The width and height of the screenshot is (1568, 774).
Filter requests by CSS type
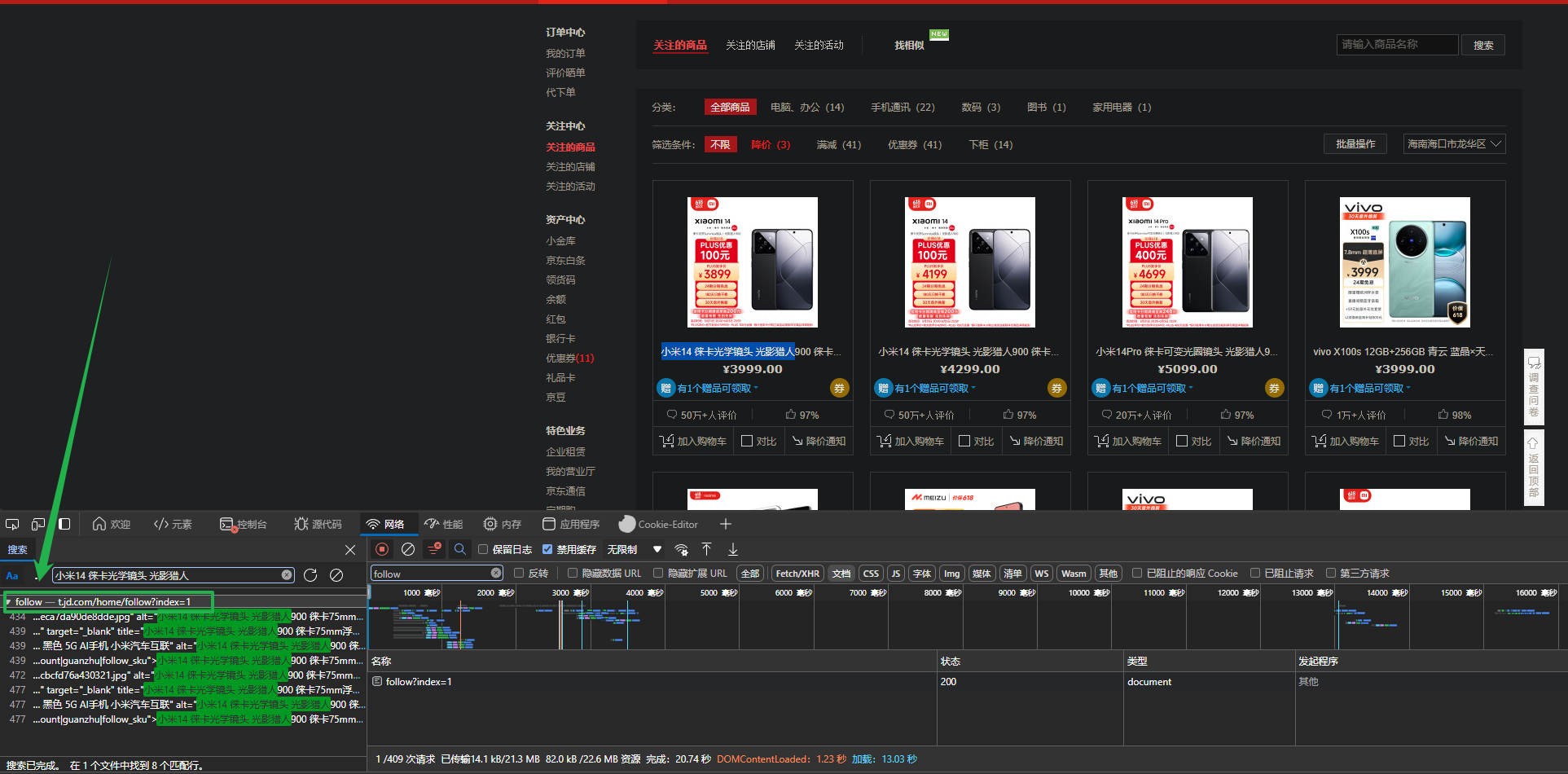click(x=871, y=574)
